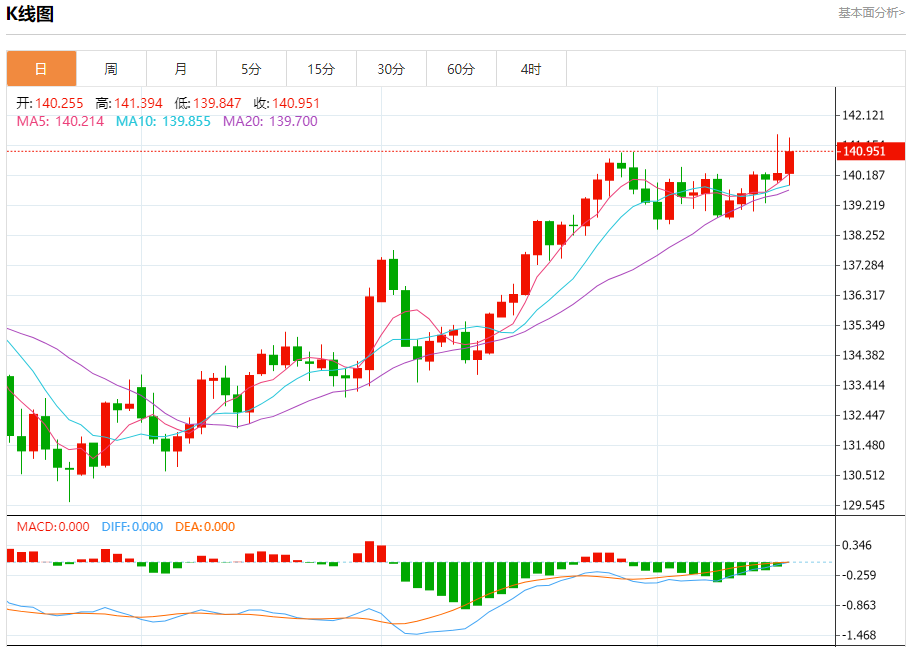Click the 0.346 MACD axis label

(857, 545)
